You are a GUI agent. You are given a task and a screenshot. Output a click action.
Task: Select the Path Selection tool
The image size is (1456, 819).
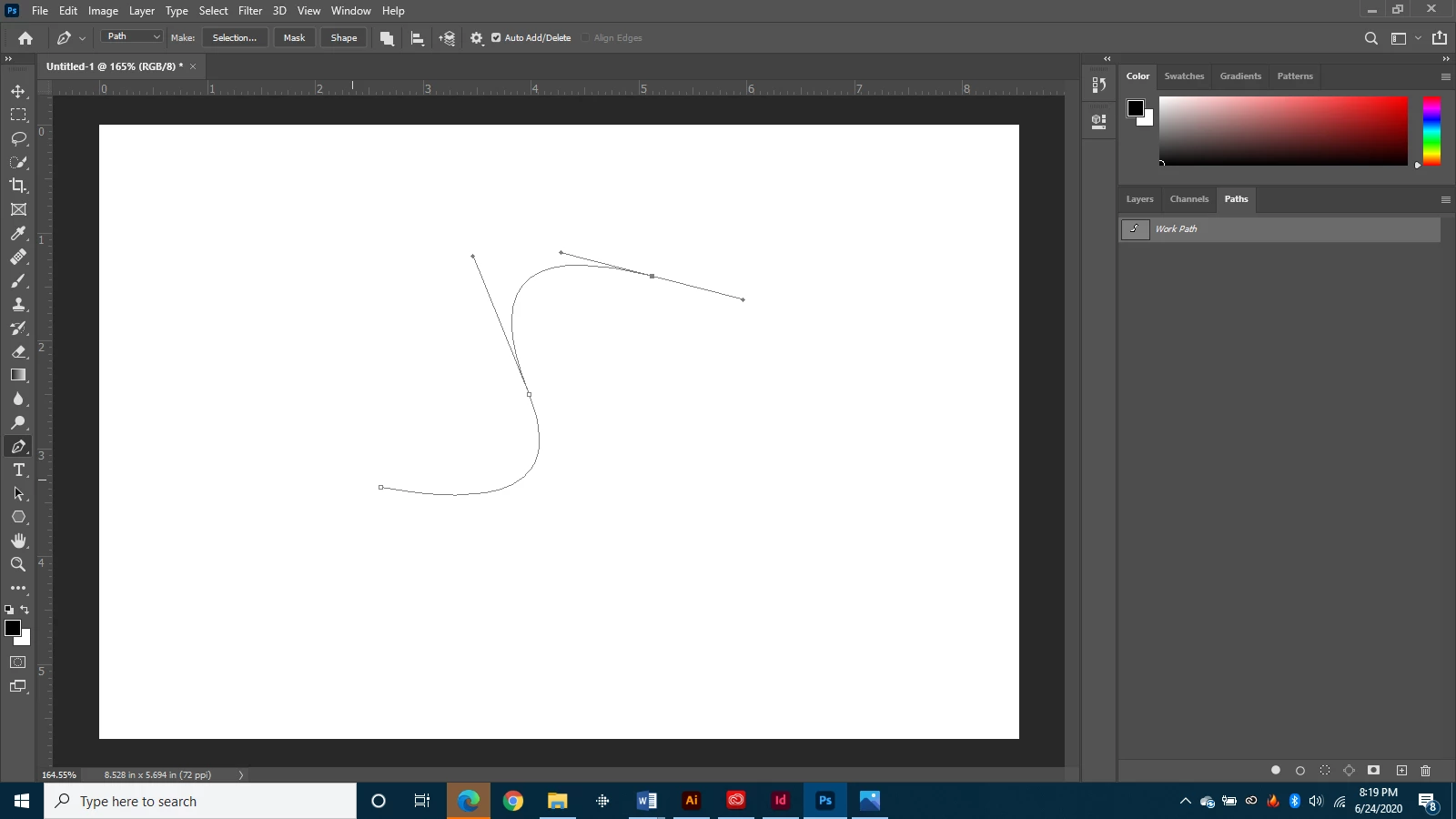click(18, 493)
